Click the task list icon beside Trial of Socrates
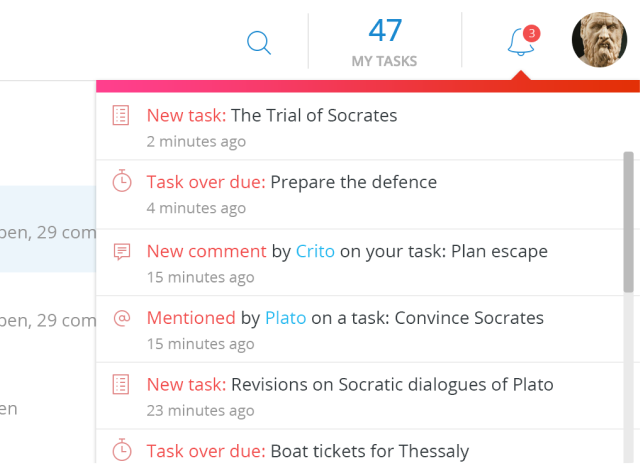640x464 pixels. [x=121, y=116]
